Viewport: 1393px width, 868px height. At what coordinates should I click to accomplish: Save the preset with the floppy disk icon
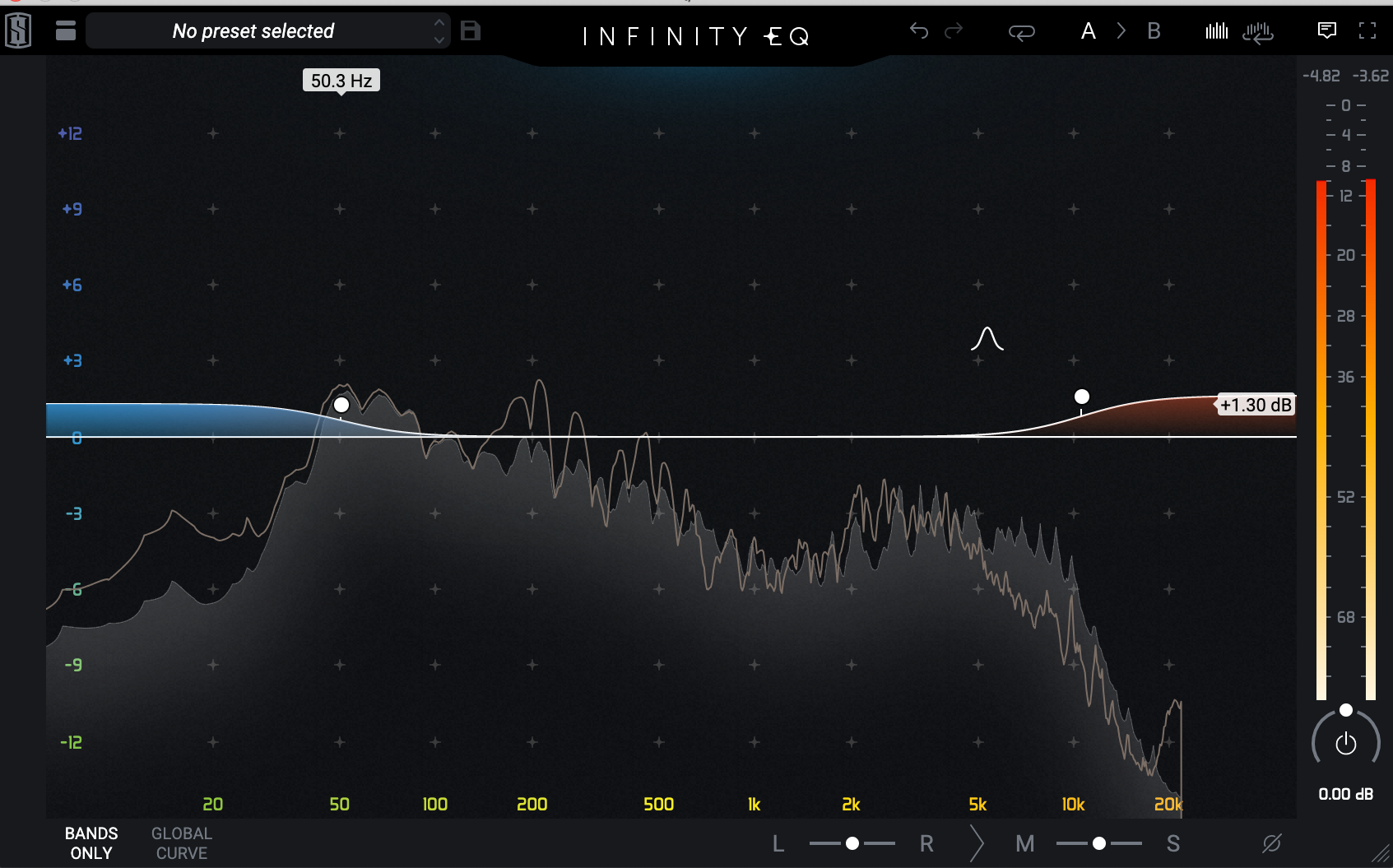(x=471, y=31)
